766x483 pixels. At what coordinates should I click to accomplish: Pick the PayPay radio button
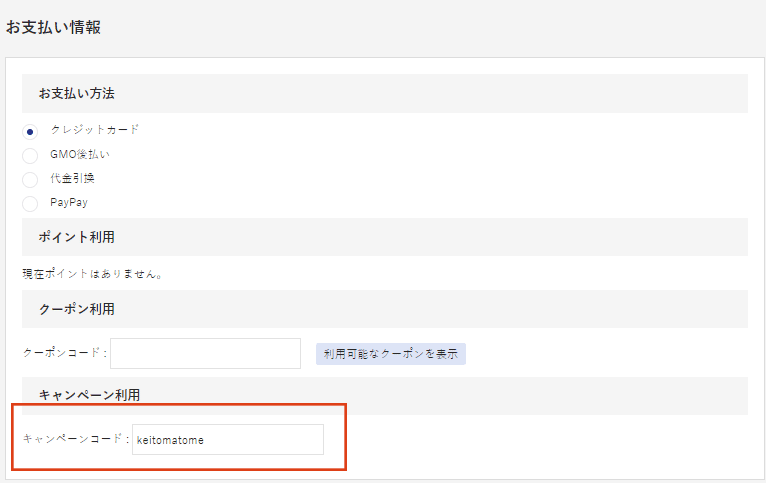(30, 203)
